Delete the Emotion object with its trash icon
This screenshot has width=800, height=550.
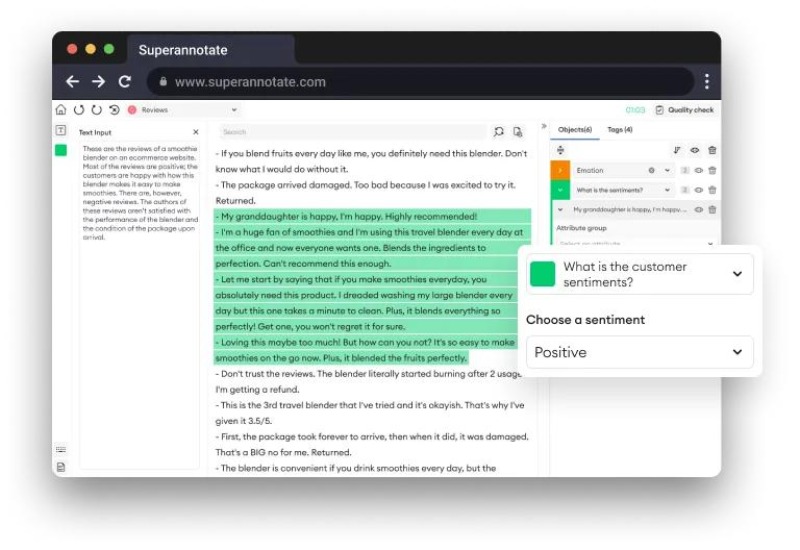click(x=712, y=170)
